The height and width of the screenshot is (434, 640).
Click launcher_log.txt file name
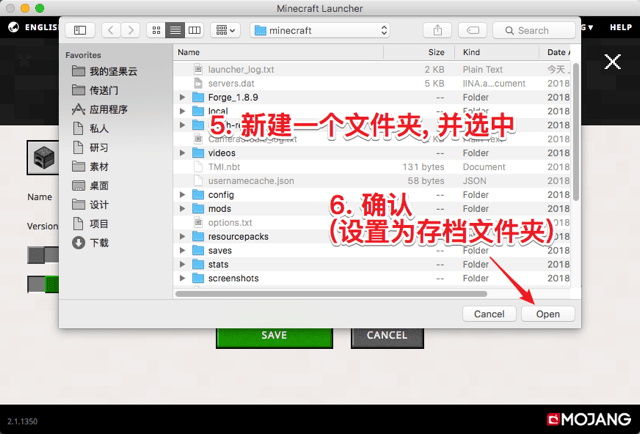pyautogui.click(x=241, y=70)
